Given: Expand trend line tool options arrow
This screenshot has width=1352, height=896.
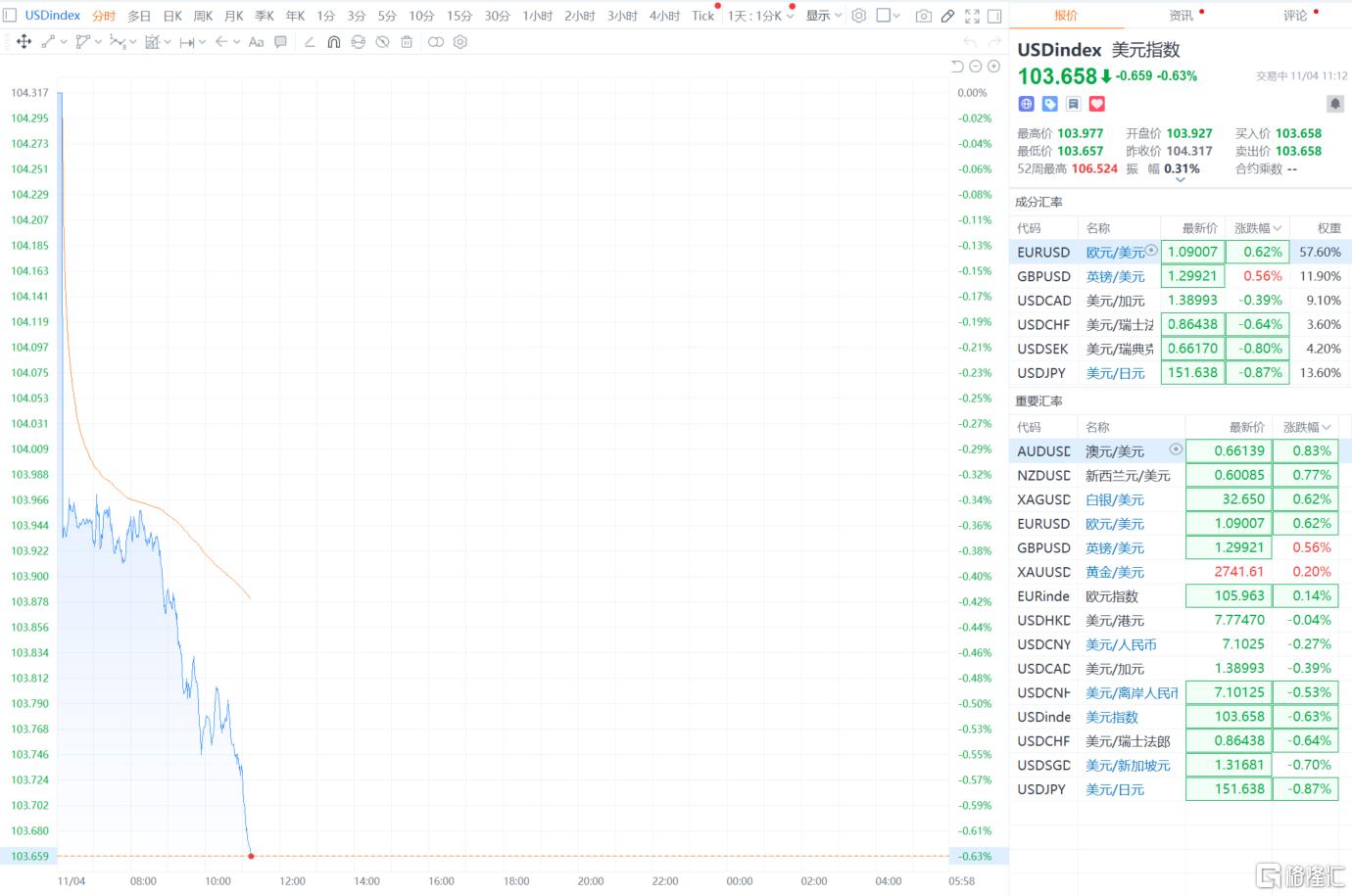Looking at the screenshot, I should click(x=64, y=42).
